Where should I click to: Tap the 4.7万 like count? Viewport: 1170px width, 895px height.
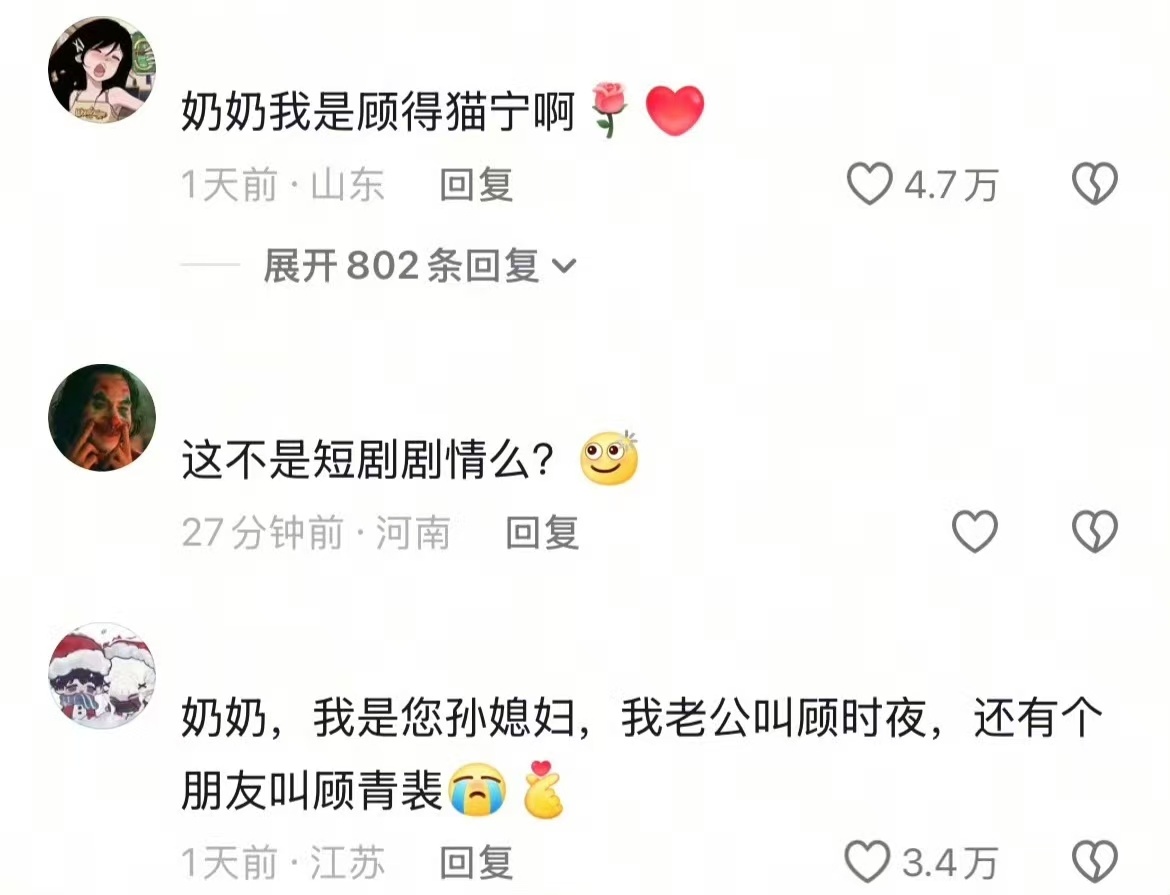(951, 184)
